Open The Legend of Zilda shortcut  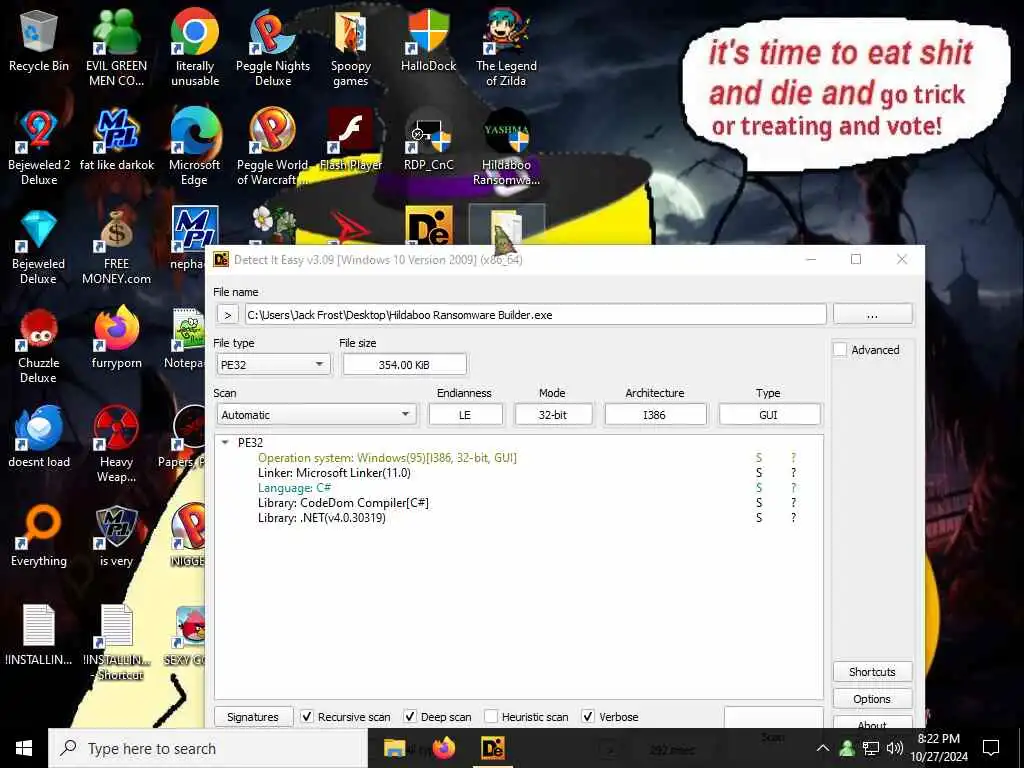506,47
